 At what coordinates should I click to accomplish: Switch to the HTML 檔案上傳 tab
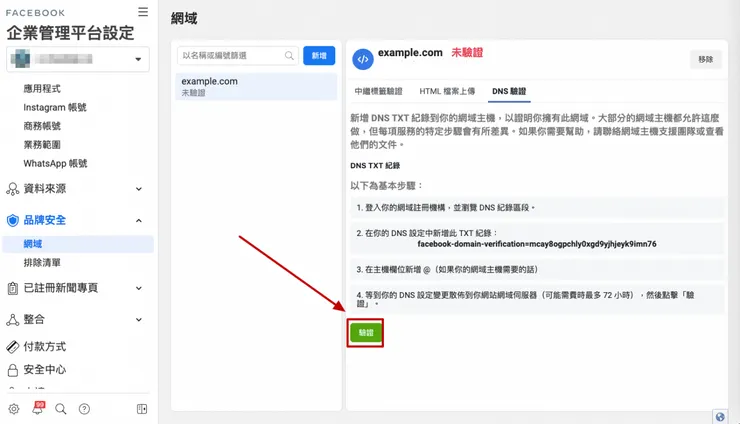click(x=447, y=91)
